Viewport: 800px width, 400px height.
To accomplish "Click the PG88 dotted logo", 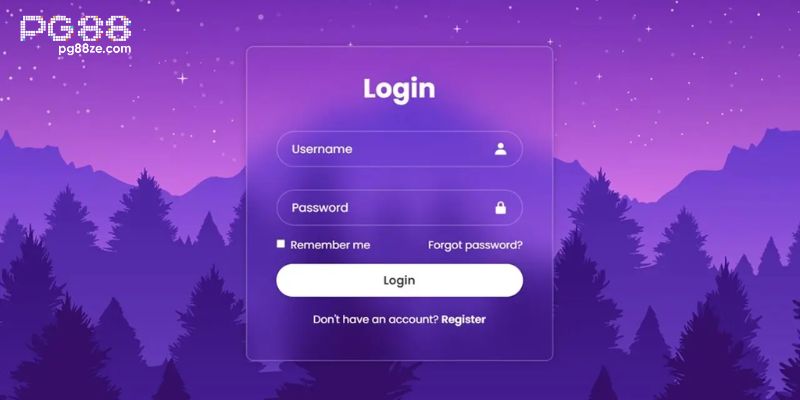I will [x=76, y=28].
